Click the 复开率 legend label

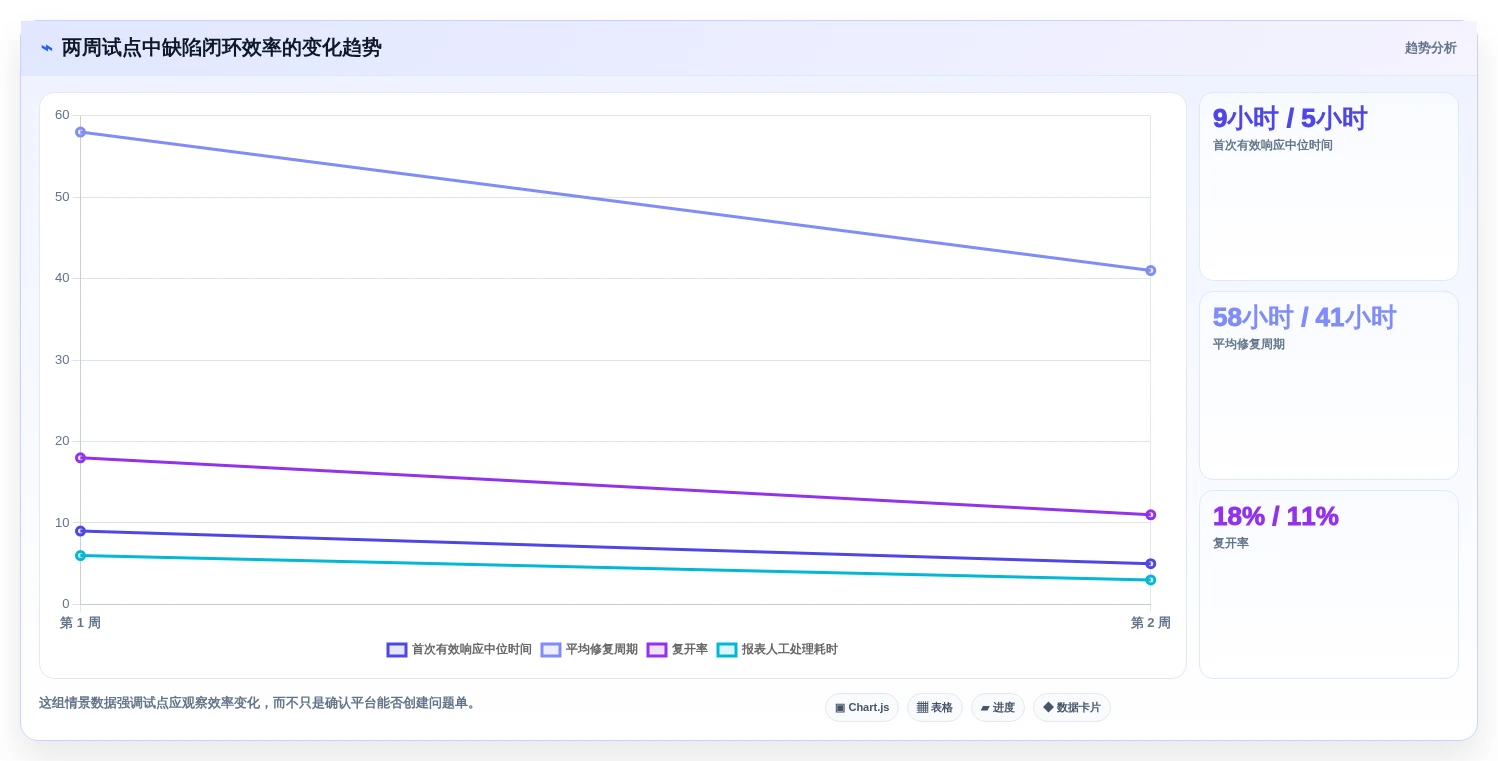[690, 650]
